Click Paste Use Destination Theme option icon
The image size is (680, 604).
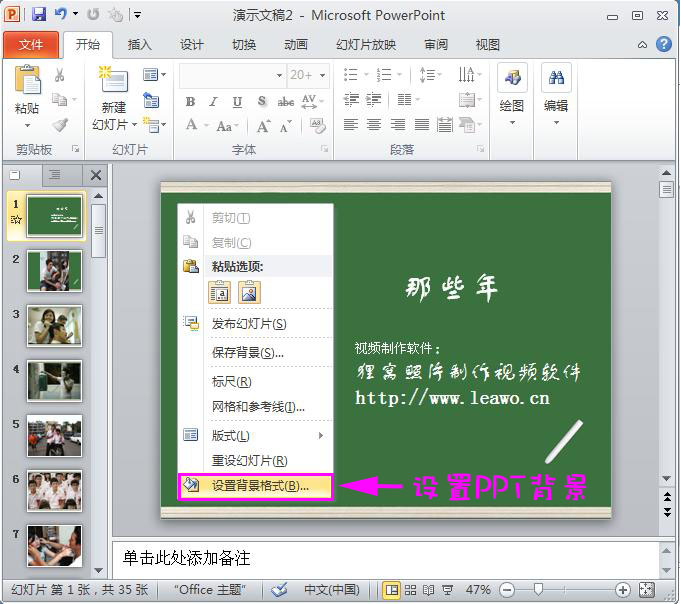[x=220, y=292]
